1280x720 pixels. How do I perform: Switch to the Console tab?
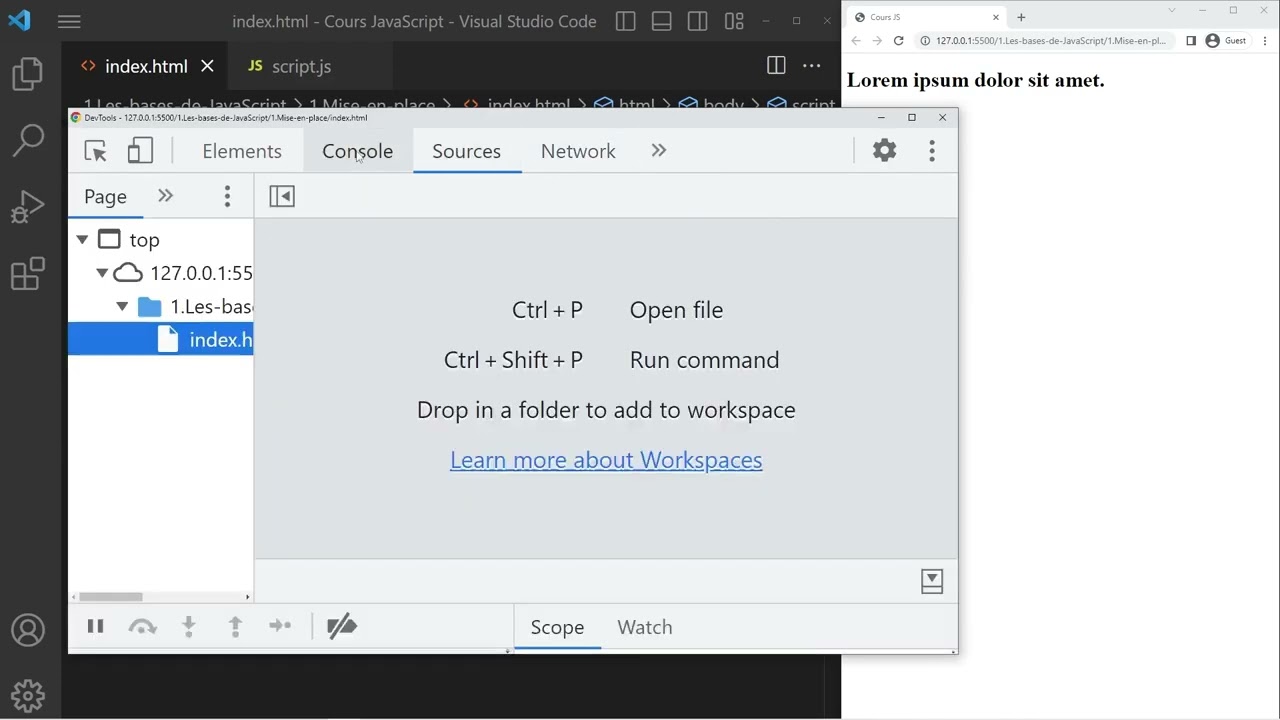[358, 151]
